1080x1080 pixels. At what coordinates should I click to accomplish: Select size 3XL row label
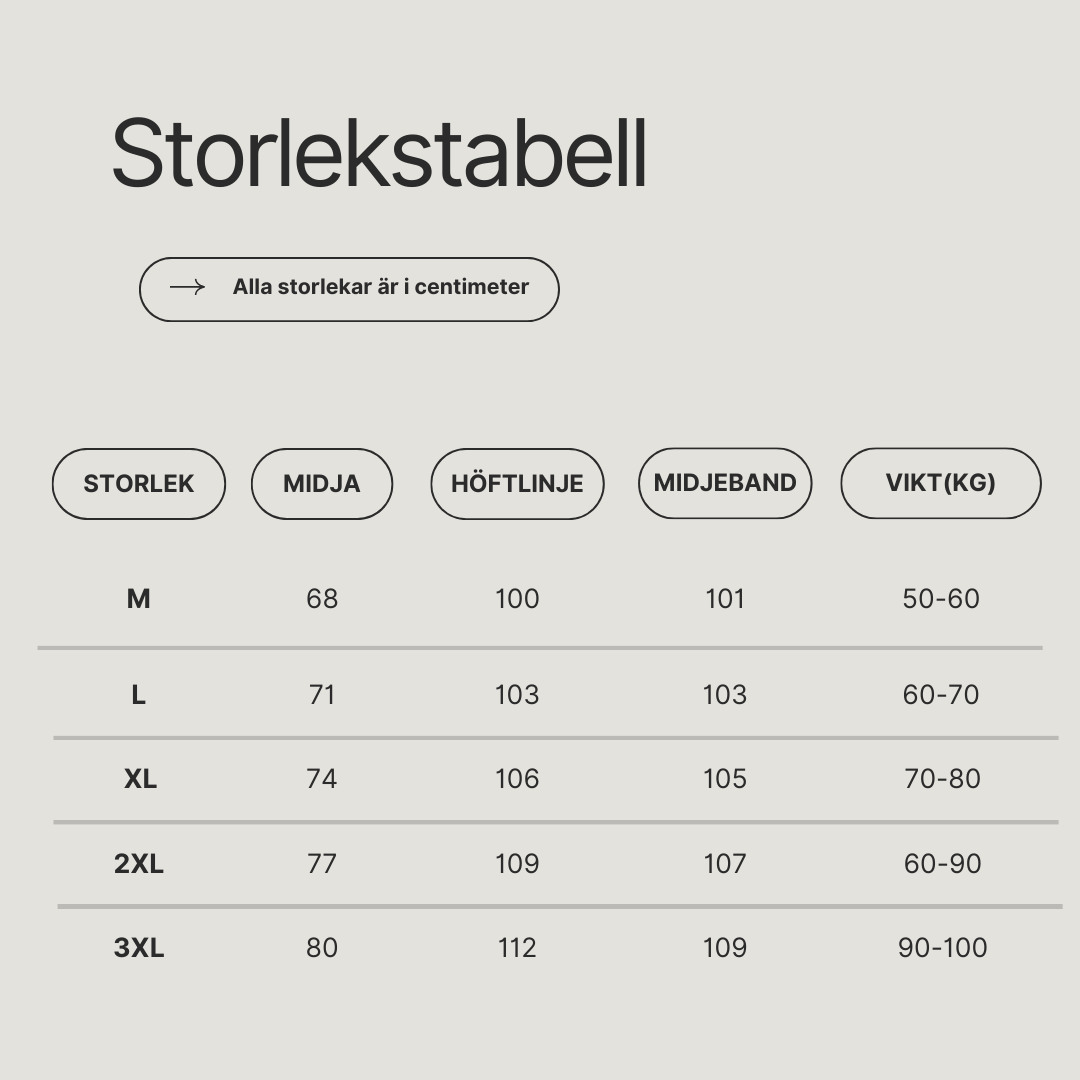[138, 947]
